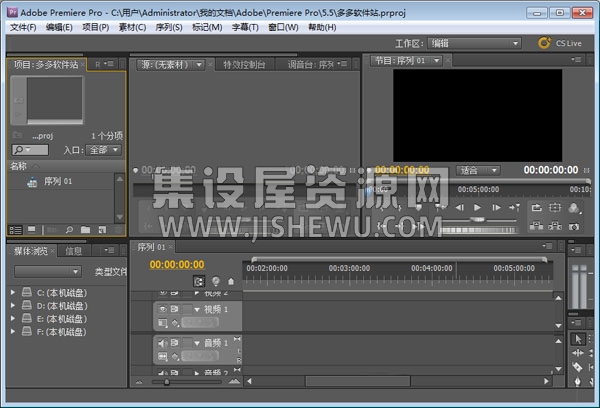The image size is (600, 408).
Task: Open the 文件(F) menu
Action: 23,27
